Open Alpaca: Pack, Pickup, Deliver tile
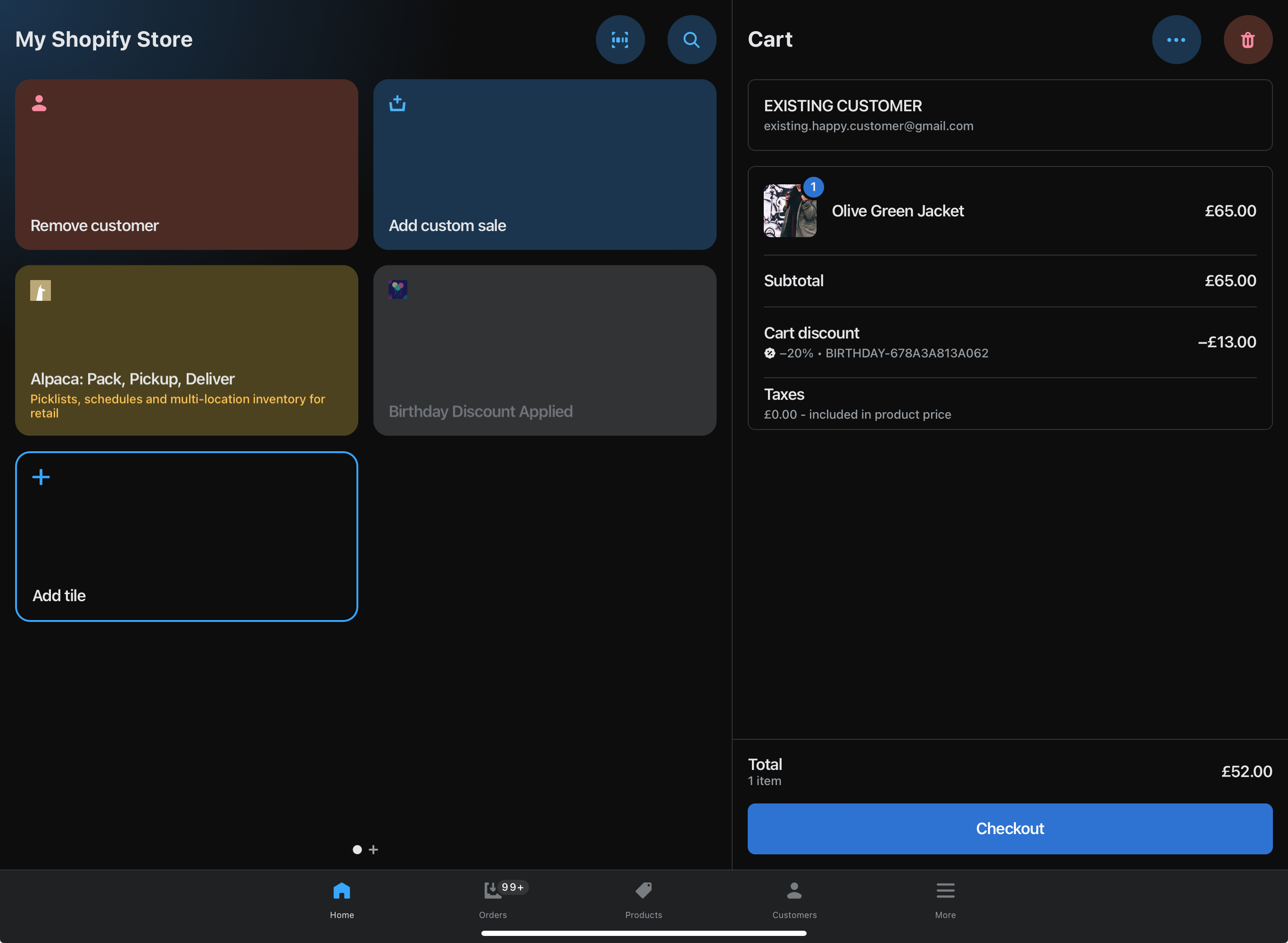1288x943 pixels. coord(187,350)
